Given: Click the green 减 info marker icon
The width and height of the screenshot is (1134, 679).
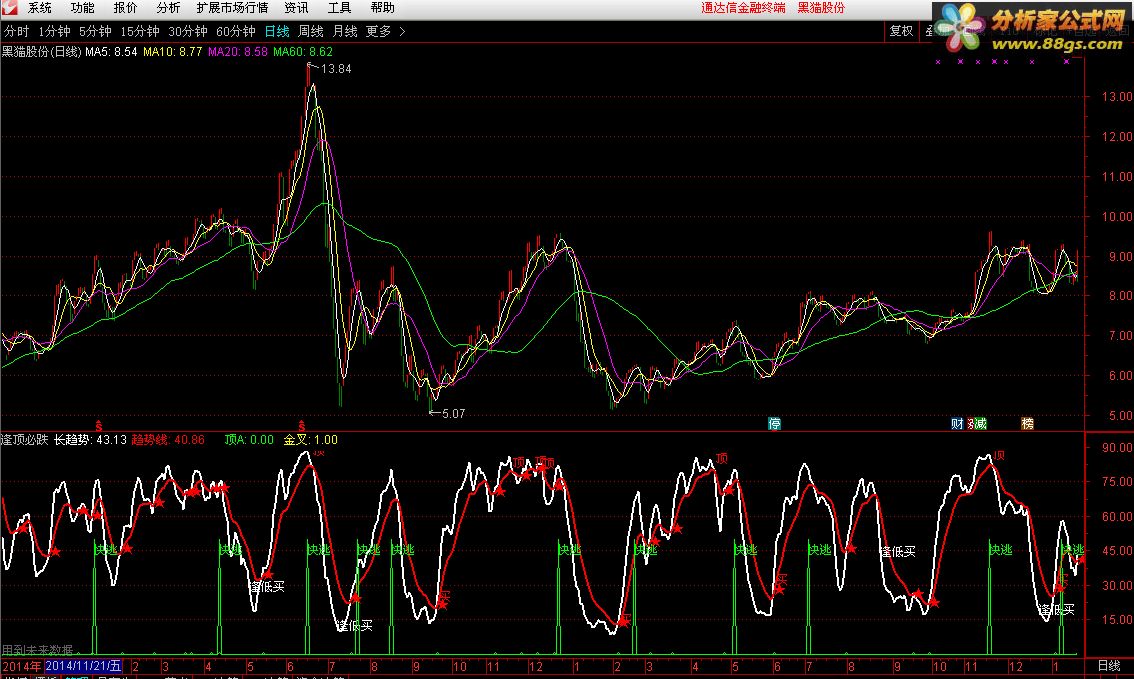Looking at the screenshot, I should (x=979, y=424).
